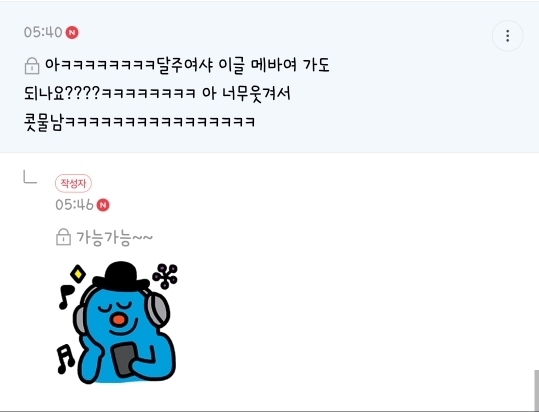Click the reply text 가능가능~~
Viewport: 539px width, 412px height.
click(x=114, y=237)
